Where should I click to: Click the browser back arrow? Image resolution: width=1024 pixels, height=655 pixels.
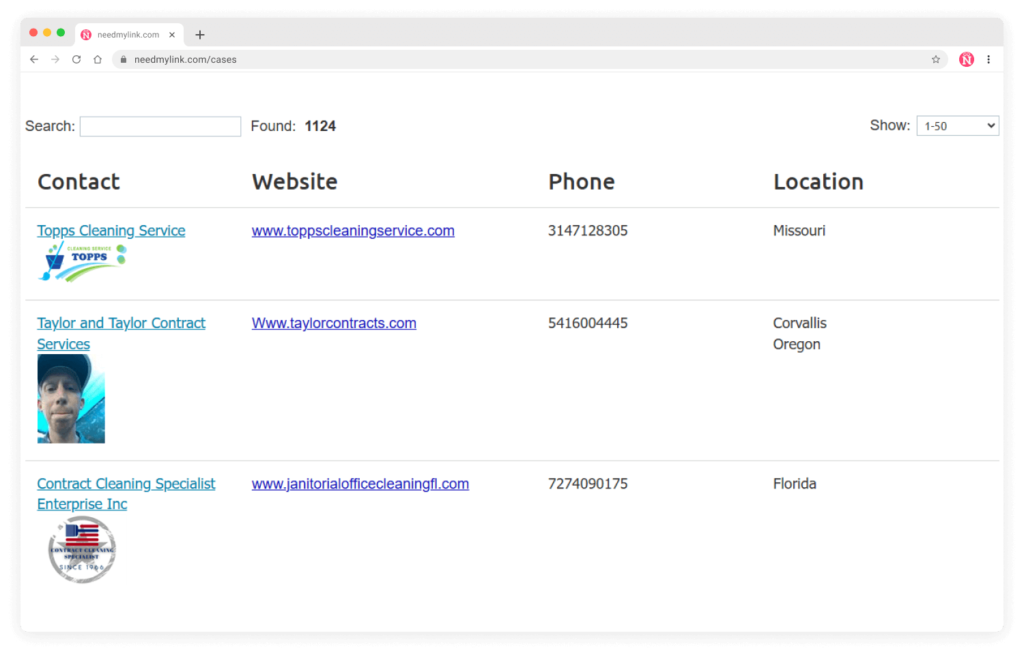(34, 60)
